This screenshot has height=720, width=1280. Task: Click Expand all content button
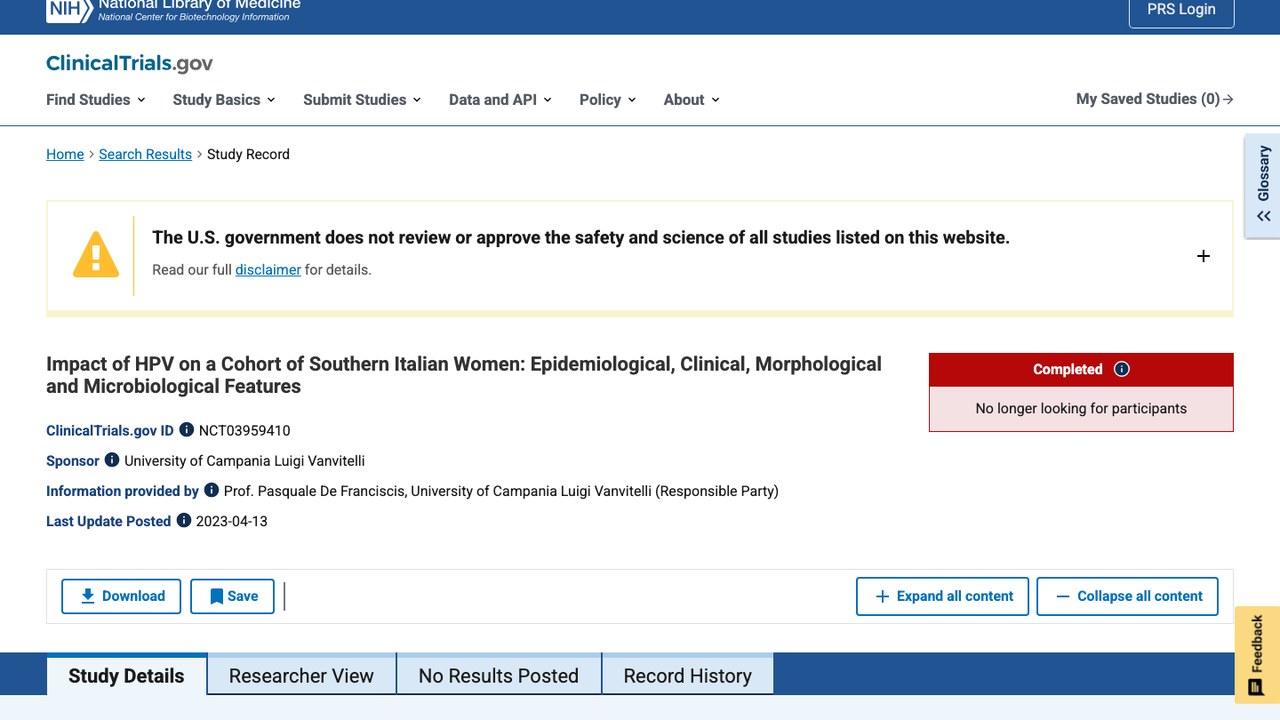point(942,596)
